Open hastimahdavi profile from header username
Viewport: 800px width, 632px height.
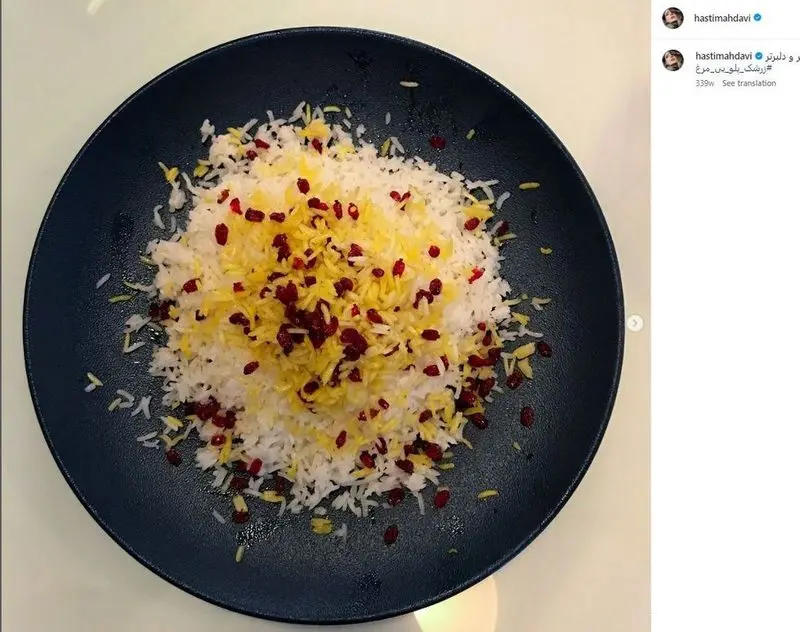click(722, 18)
